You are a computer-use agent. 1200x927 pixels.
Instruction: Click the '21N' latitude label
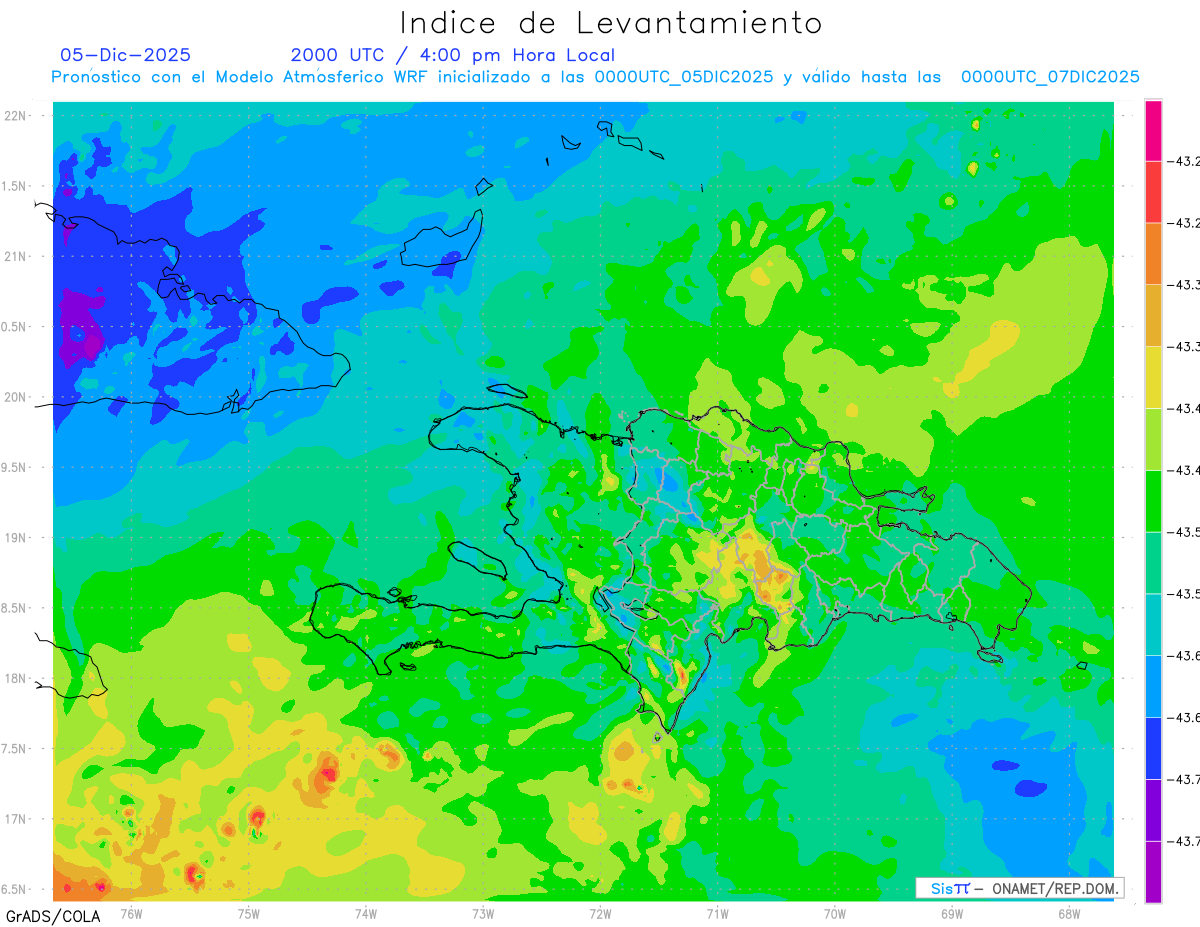[x=17, y=256]
